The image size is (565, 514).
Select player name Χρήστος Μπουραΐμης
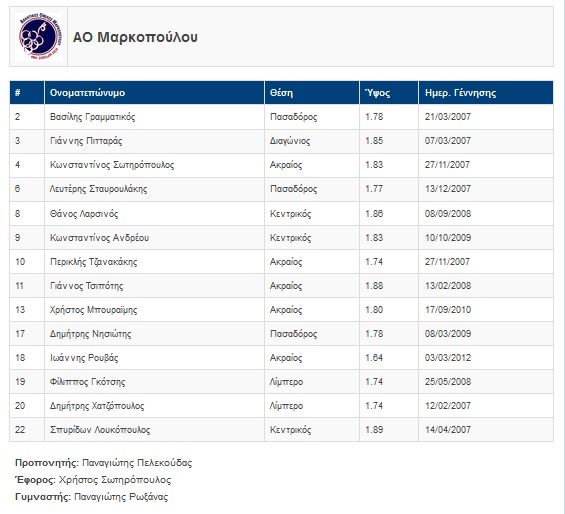(94, 310)
